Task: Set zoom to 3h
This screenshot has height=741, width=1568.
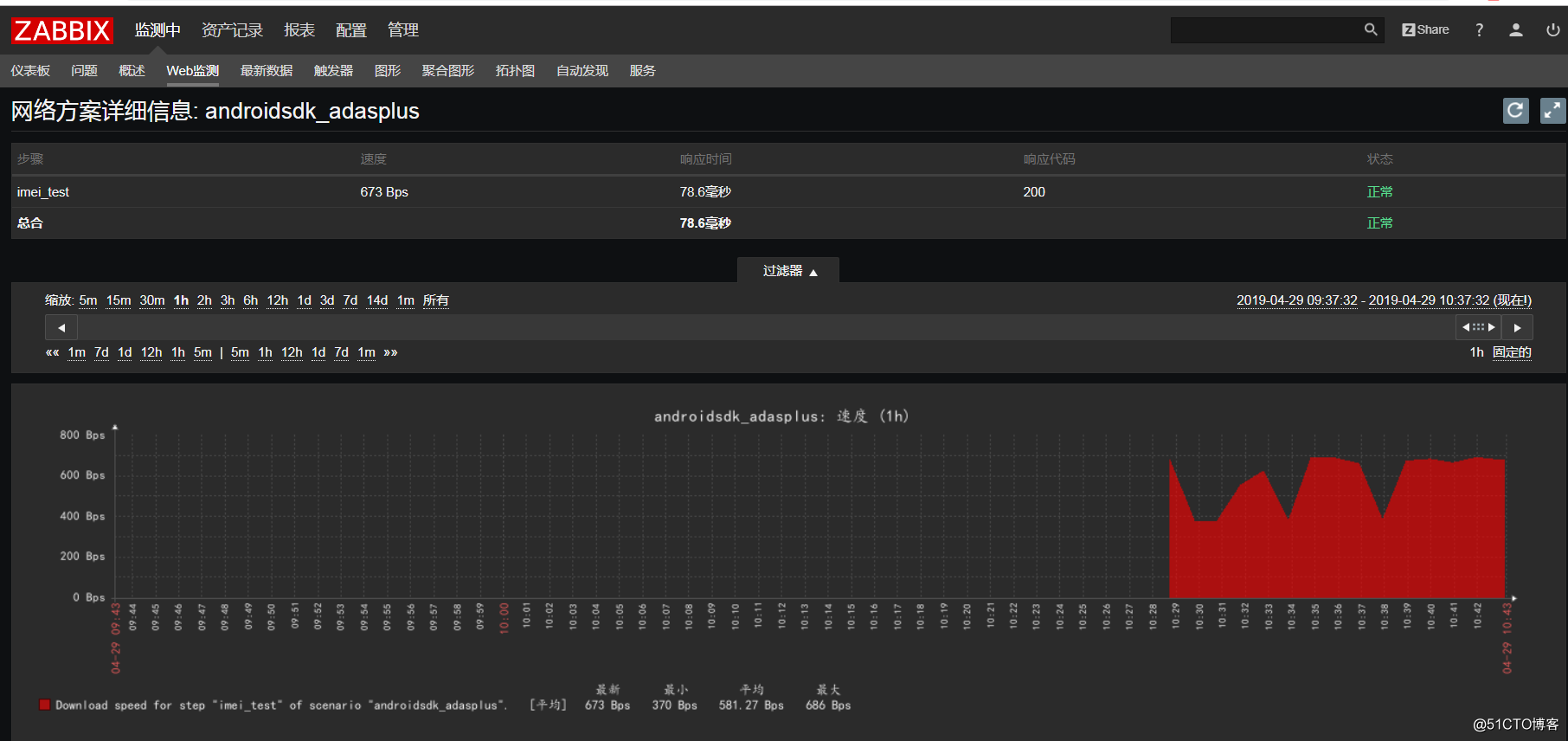Action: coord(228,300)
